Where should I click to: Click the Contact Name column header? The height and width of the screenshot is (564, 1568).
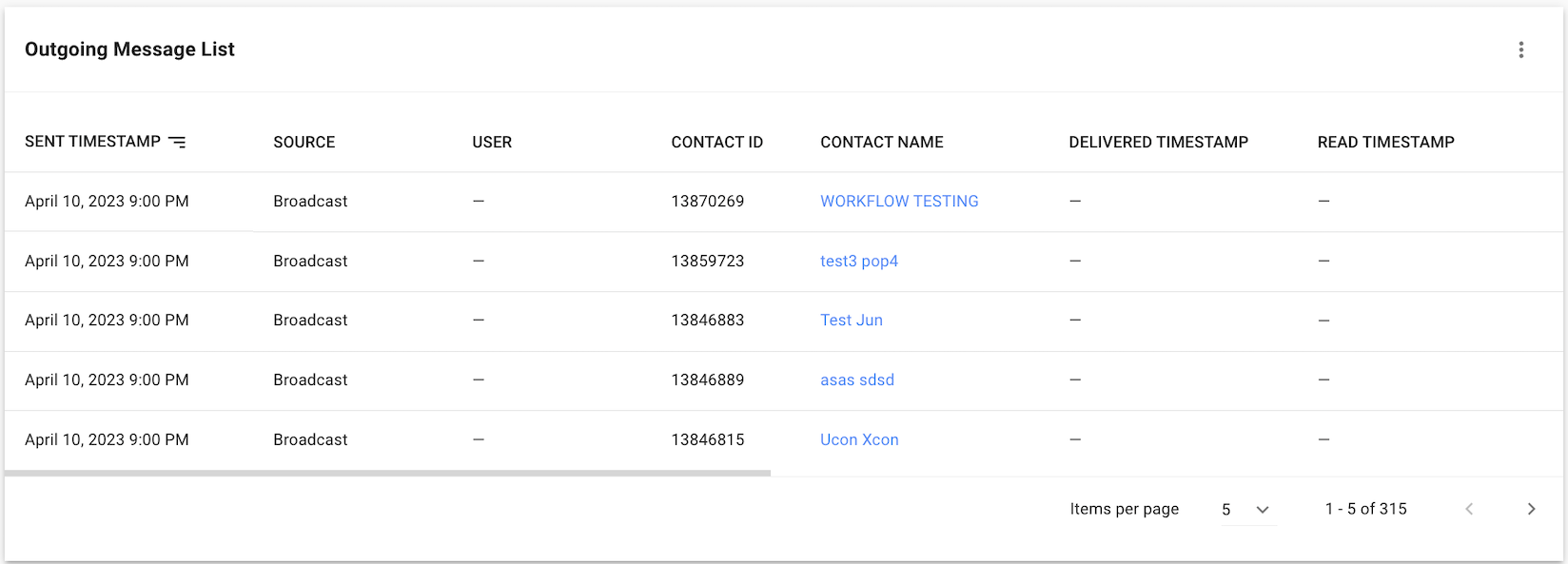coord(881,143)
